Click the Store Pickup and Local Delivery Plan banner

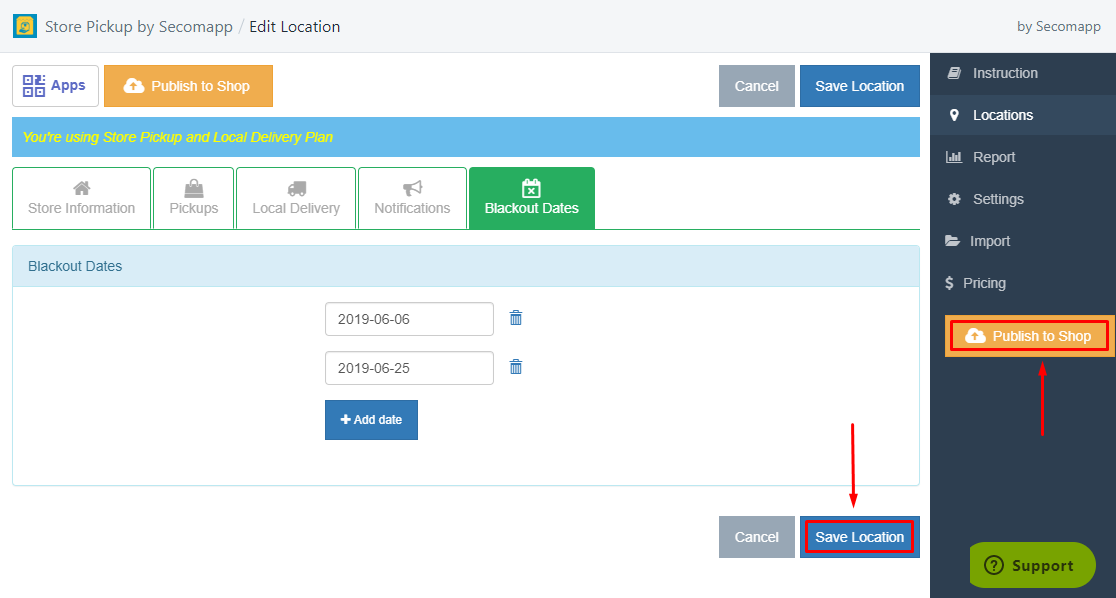coord(465,137)
